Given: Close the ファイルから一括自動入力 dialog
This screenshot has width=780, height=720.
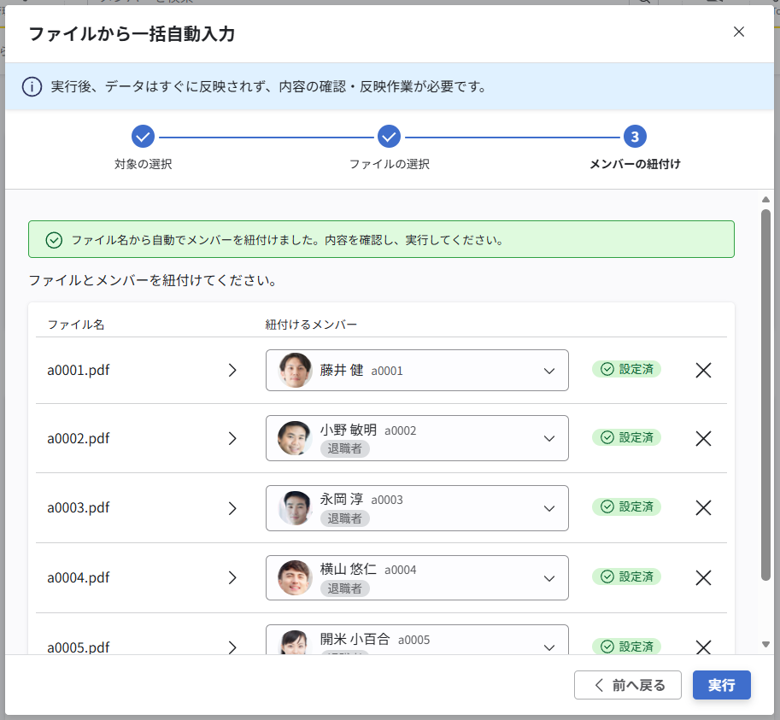Looking at the screenshot, I should 739,32.
